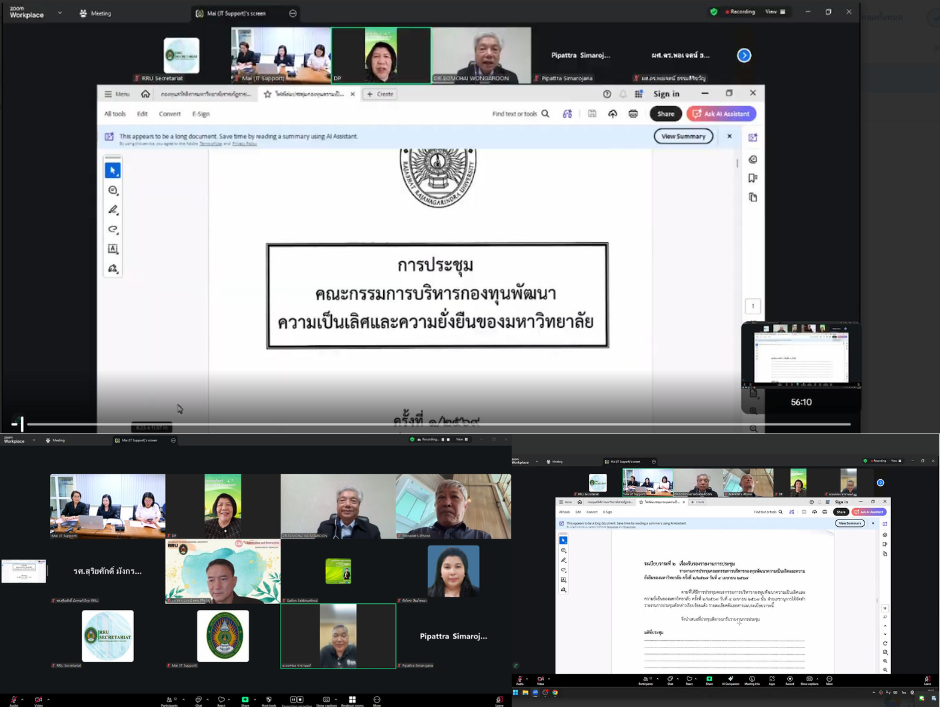Screen dimensions: 940x707
Task: Open dropdown beside Mai (IT Support)'s screen
Action: (x=293, y=13)
